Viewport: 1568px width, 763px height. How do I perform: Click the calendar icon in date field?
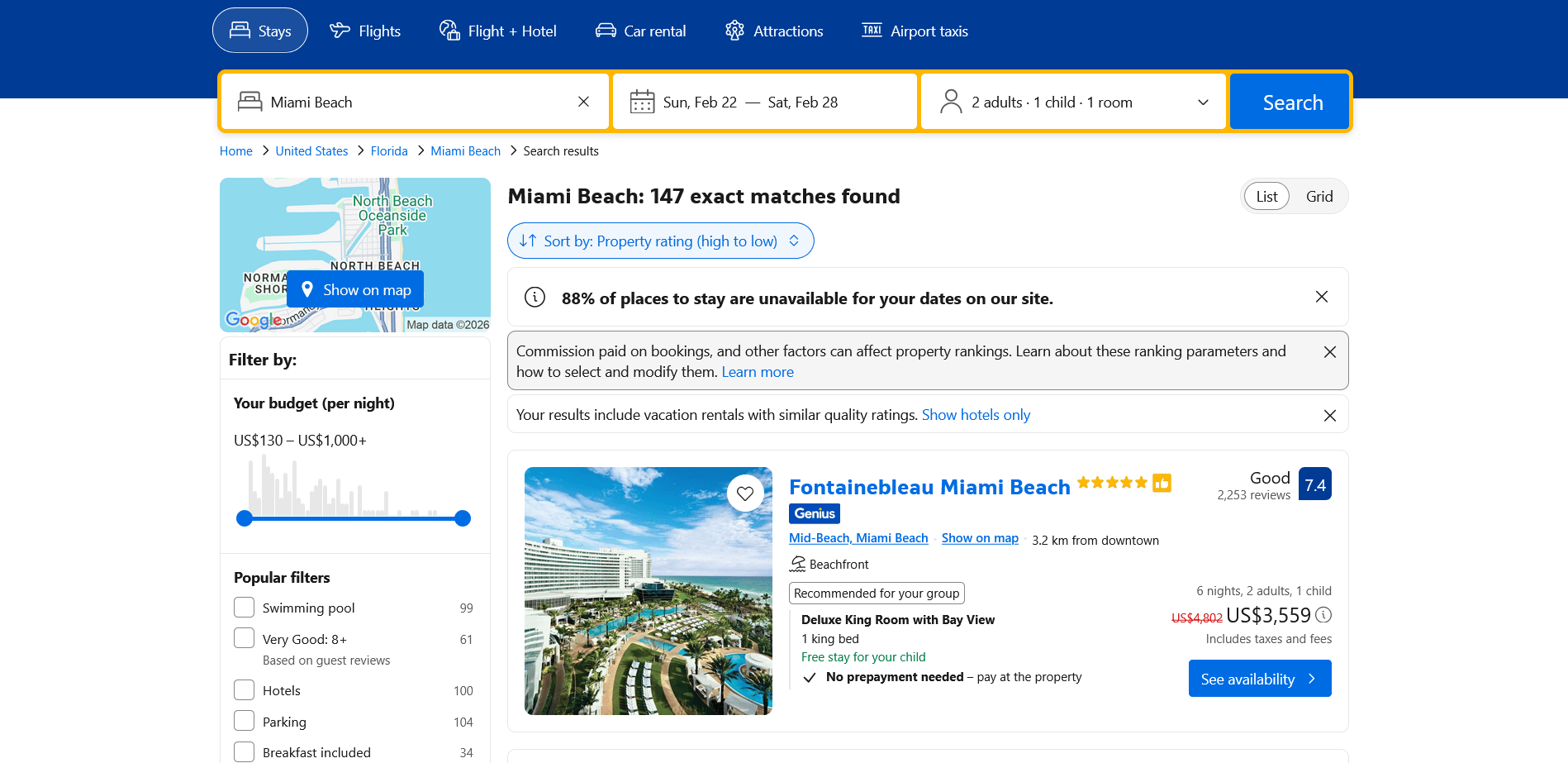(x=642, y=102)
